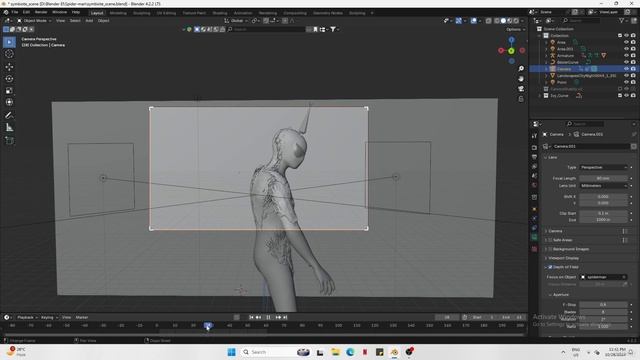This screenshot has height=360, width=640.
Task: Select the Cursor tool
Action: [9, 54]
